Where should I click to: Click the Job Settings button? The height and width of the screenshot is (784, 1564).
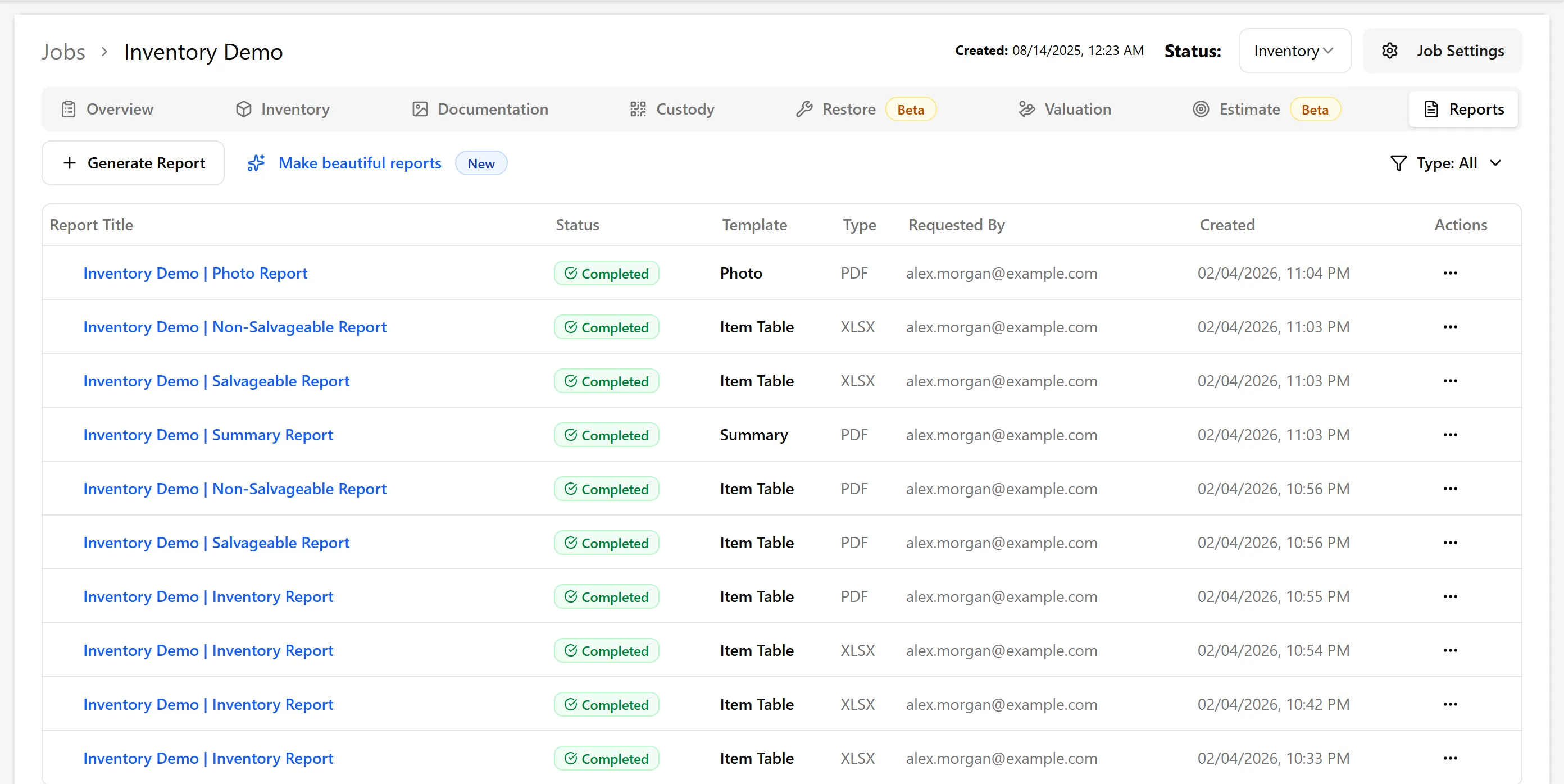[1443, 51]
